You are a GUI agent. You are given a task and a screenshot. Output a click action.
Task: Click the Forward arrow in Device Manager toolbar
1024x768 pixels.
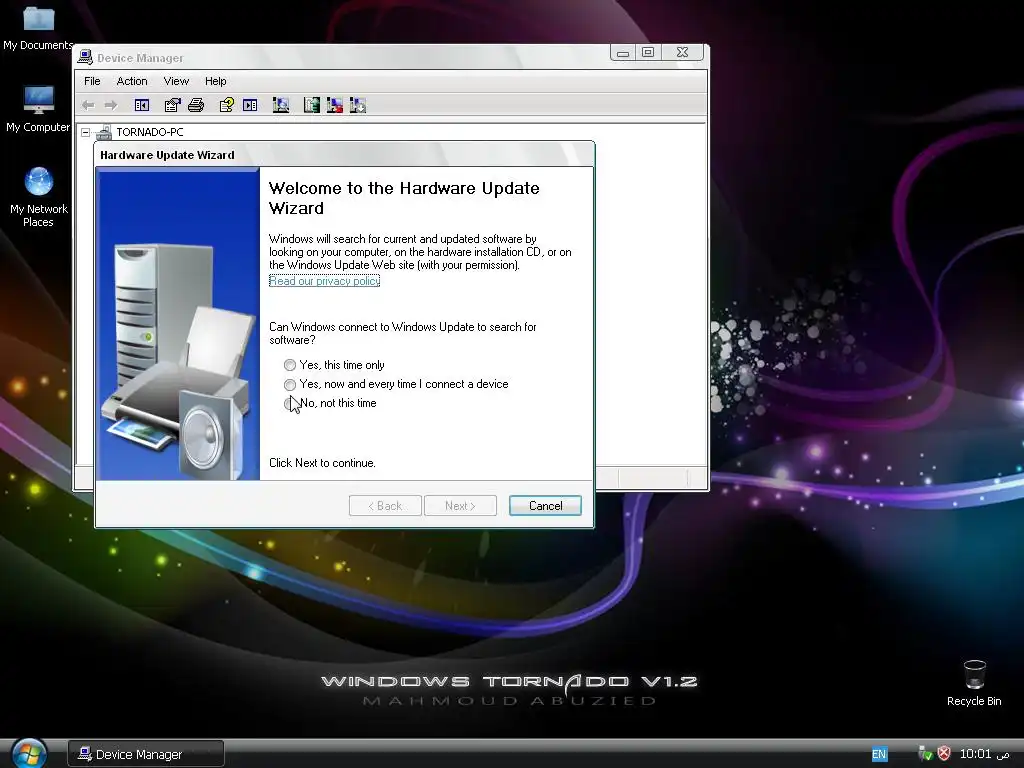pyautogui.click(x=111, y=105)
